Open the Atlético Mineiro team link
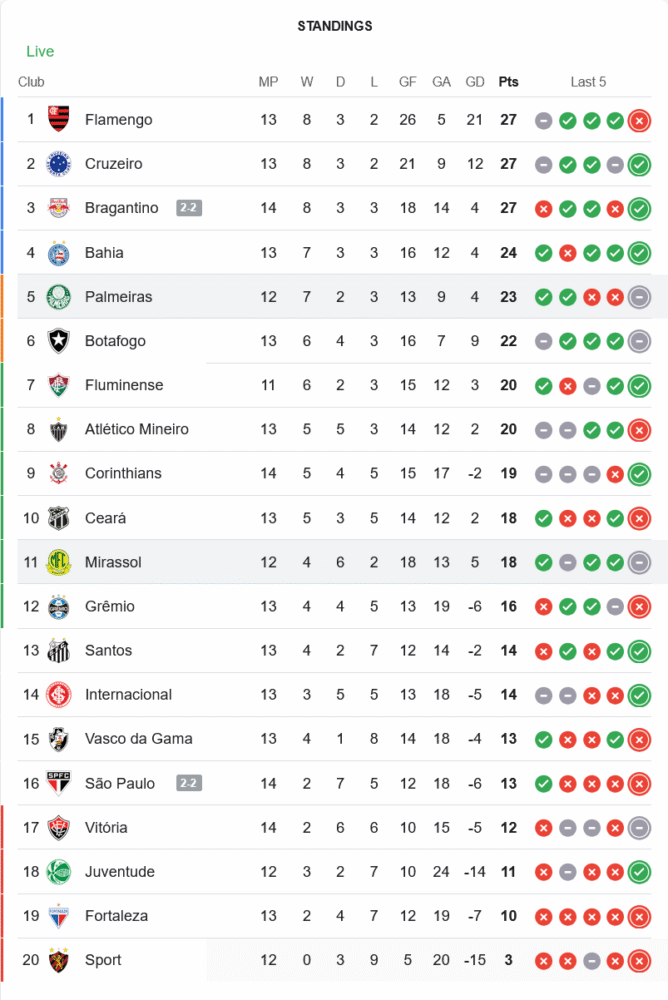This screenshot has height=1000, width=668. tap(136, 429)
